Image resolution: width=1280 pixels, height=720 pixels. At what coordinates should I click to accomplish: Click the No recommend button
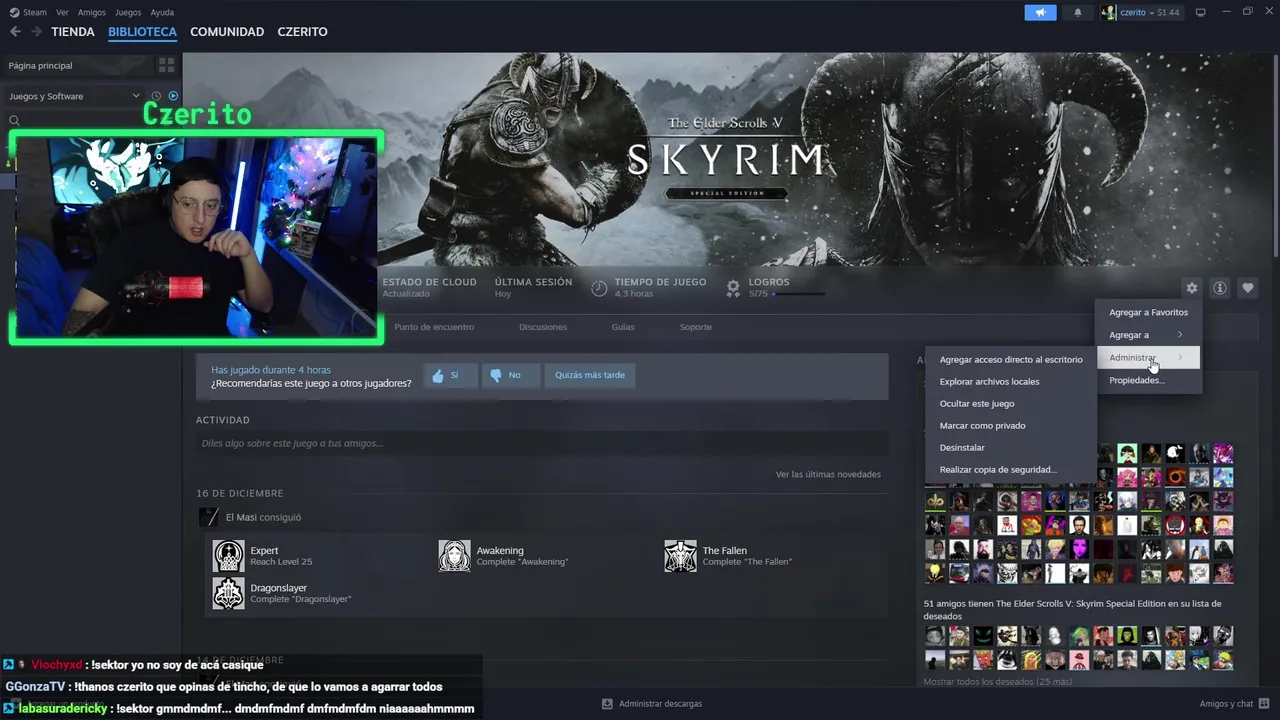[x=510, y=375]
